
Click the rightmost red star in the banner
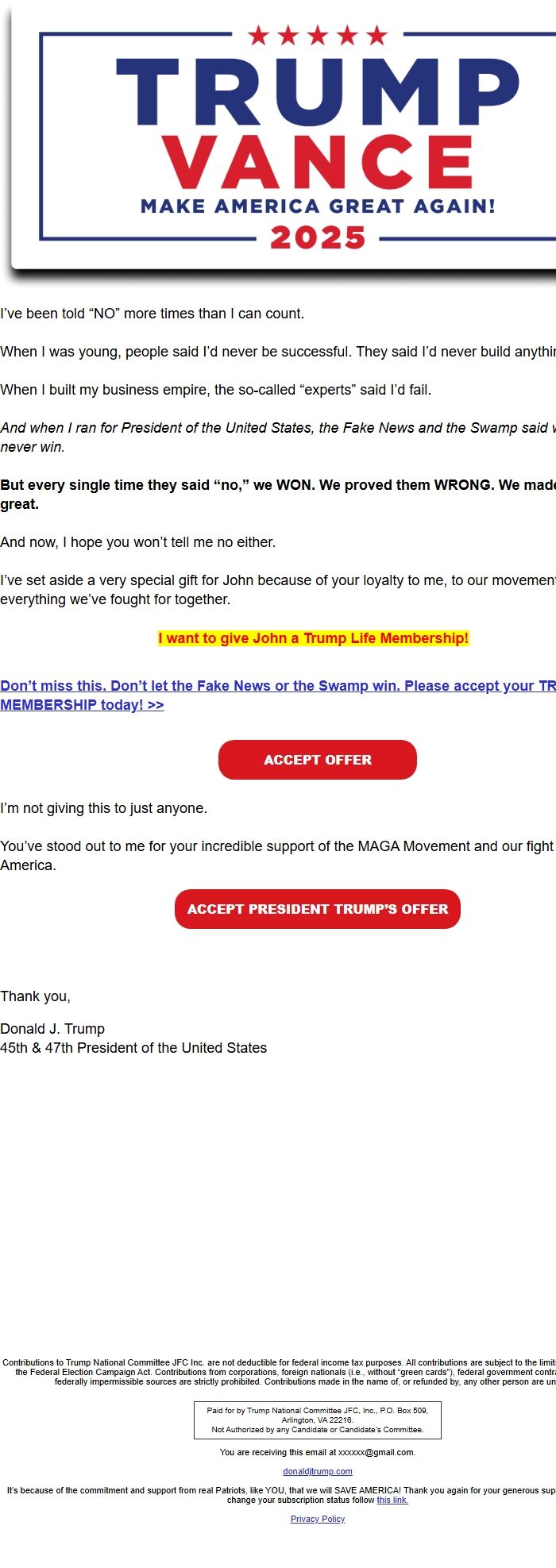pyautogui.click(x=376, y=36)
